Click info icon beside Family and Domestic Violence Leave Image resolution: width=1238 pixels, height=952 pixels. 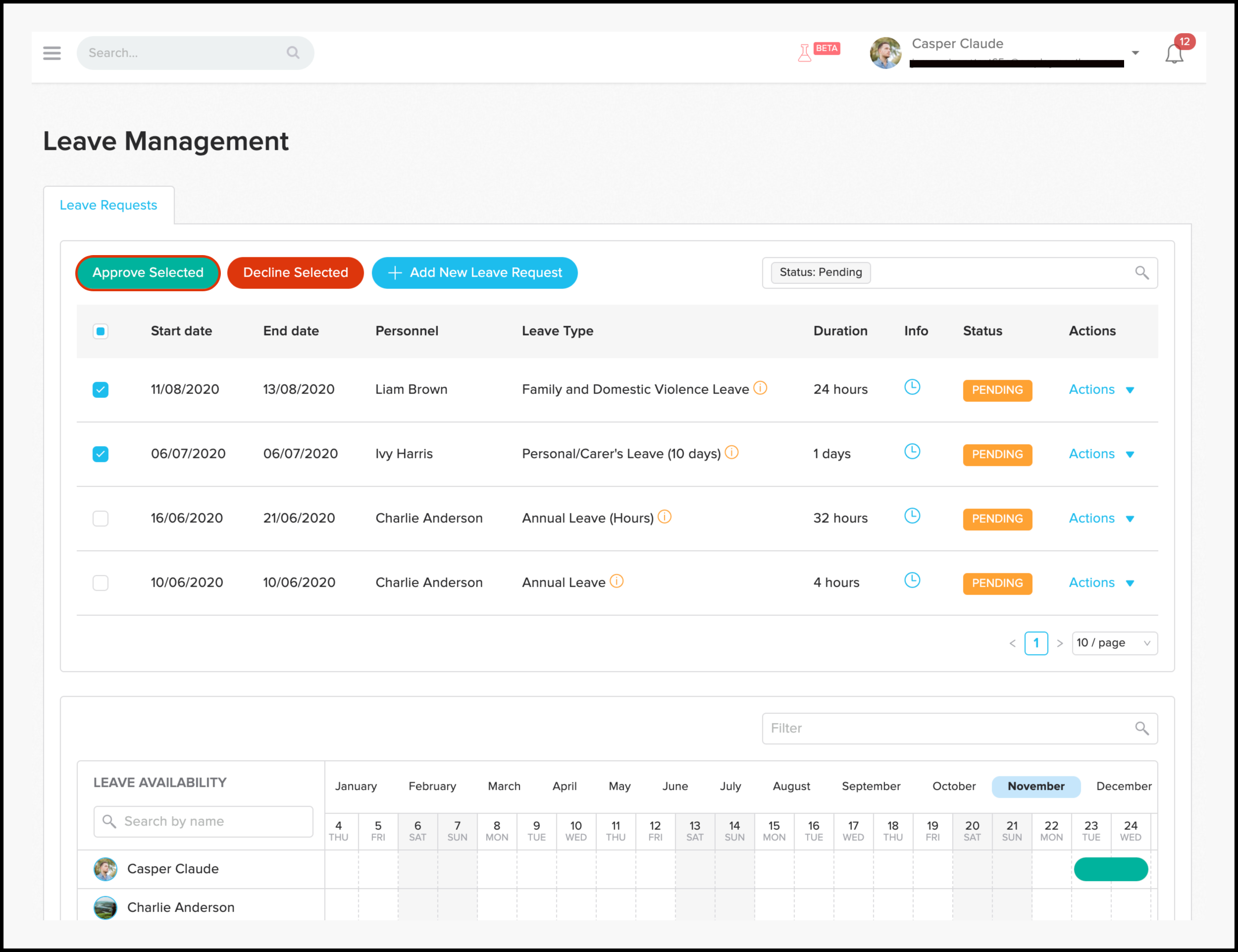[760, 388]
